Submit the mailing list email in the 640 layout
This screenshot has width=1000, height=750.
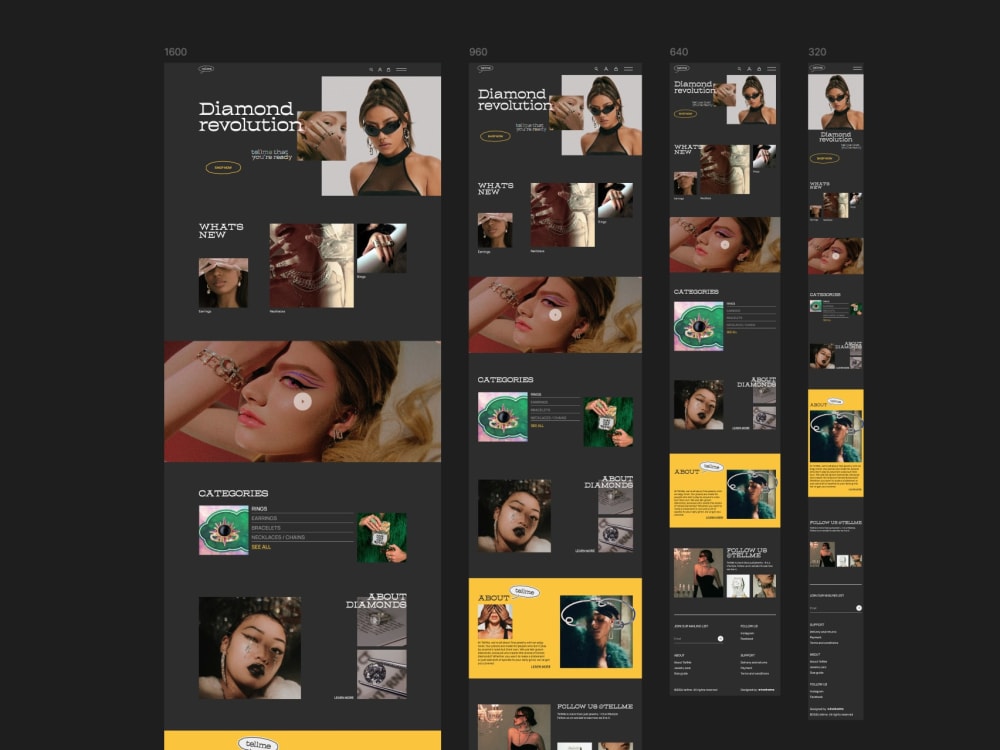(721, 638)
